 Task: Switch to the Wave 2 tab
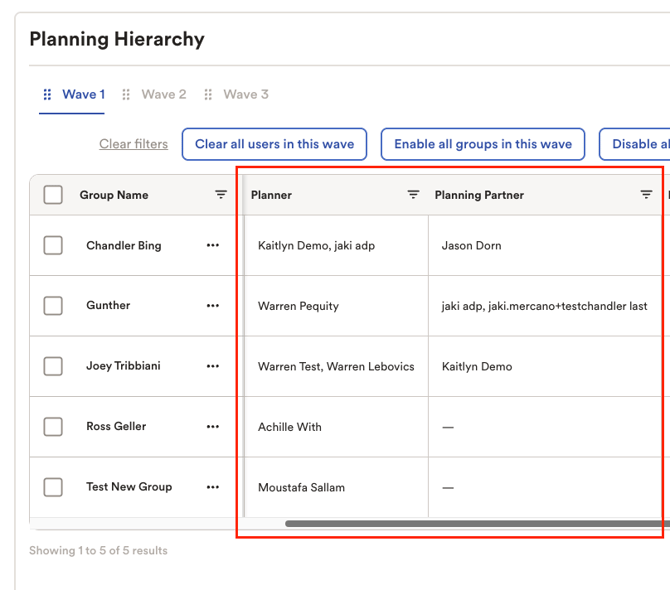point(164,94)
